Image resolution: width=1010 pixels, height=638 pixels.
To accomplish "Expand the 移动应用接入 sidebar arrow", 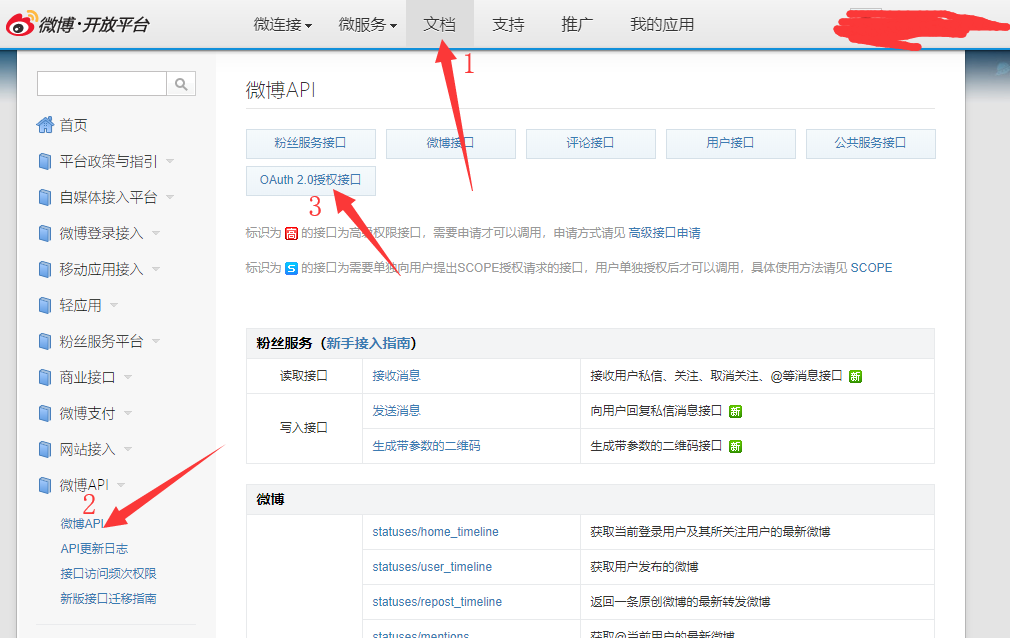I will (x=156, y=269).
